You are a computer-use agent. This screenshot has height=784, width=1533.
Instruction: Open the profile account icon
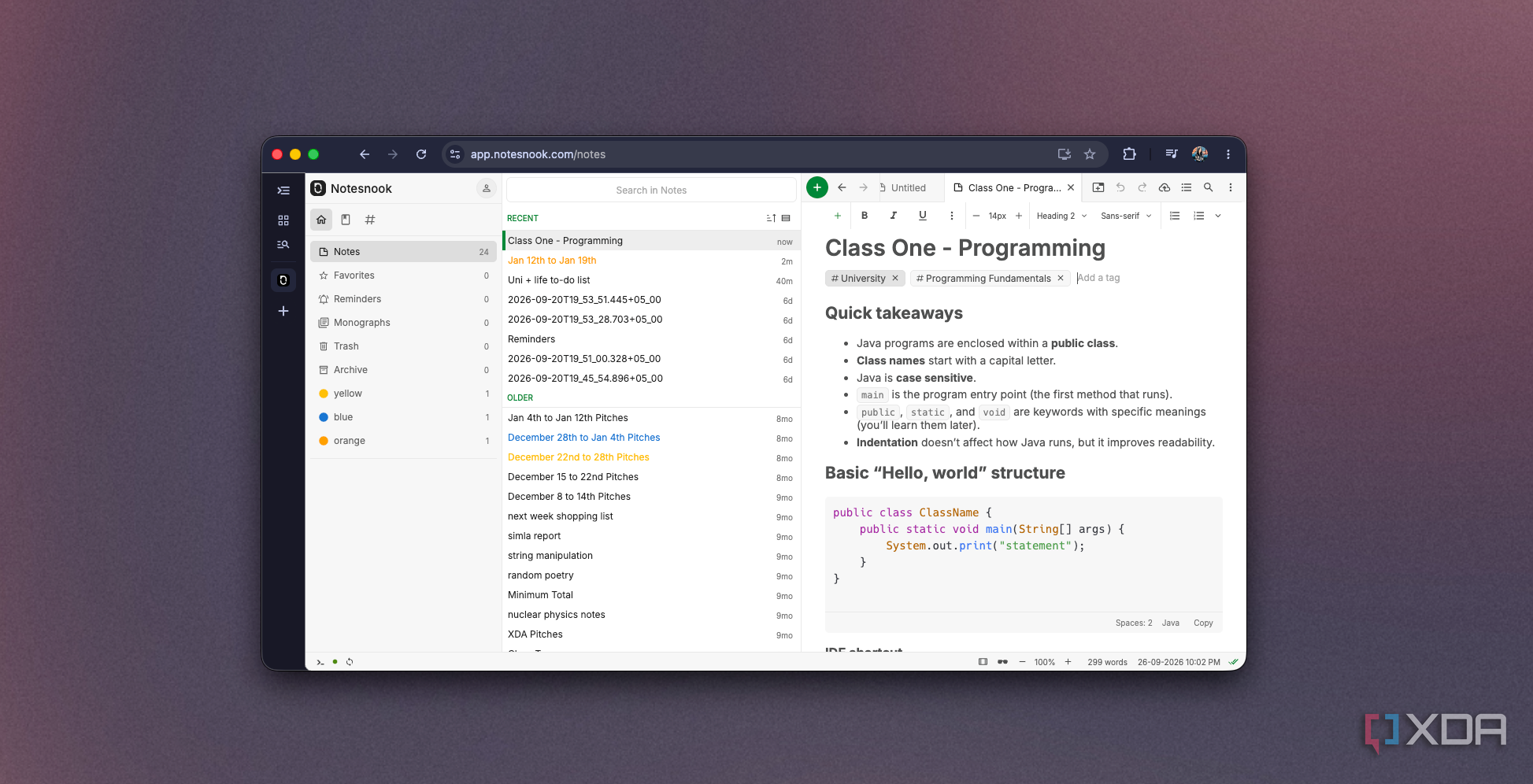(x=487, y=188)
